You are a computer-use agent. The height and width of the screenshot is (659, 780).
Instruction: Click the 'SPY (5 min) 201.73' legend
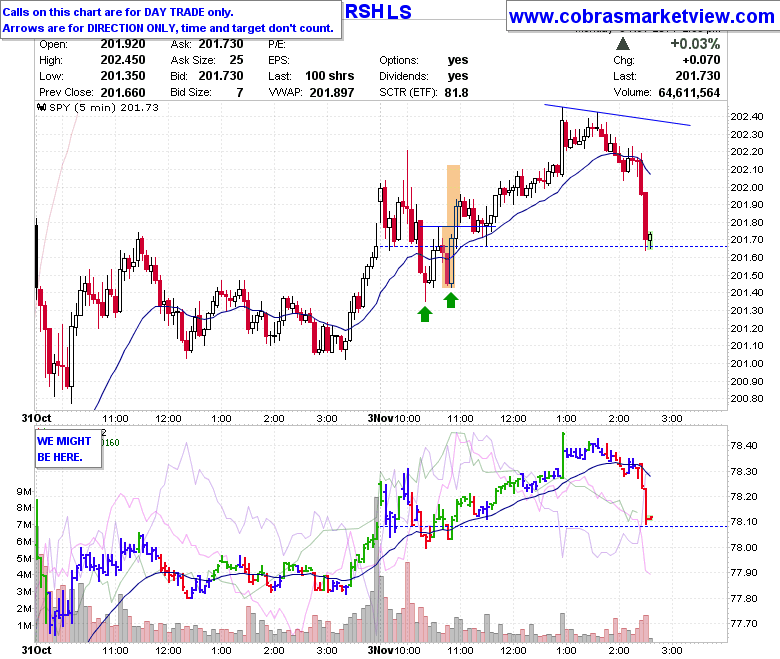[104, 107]
